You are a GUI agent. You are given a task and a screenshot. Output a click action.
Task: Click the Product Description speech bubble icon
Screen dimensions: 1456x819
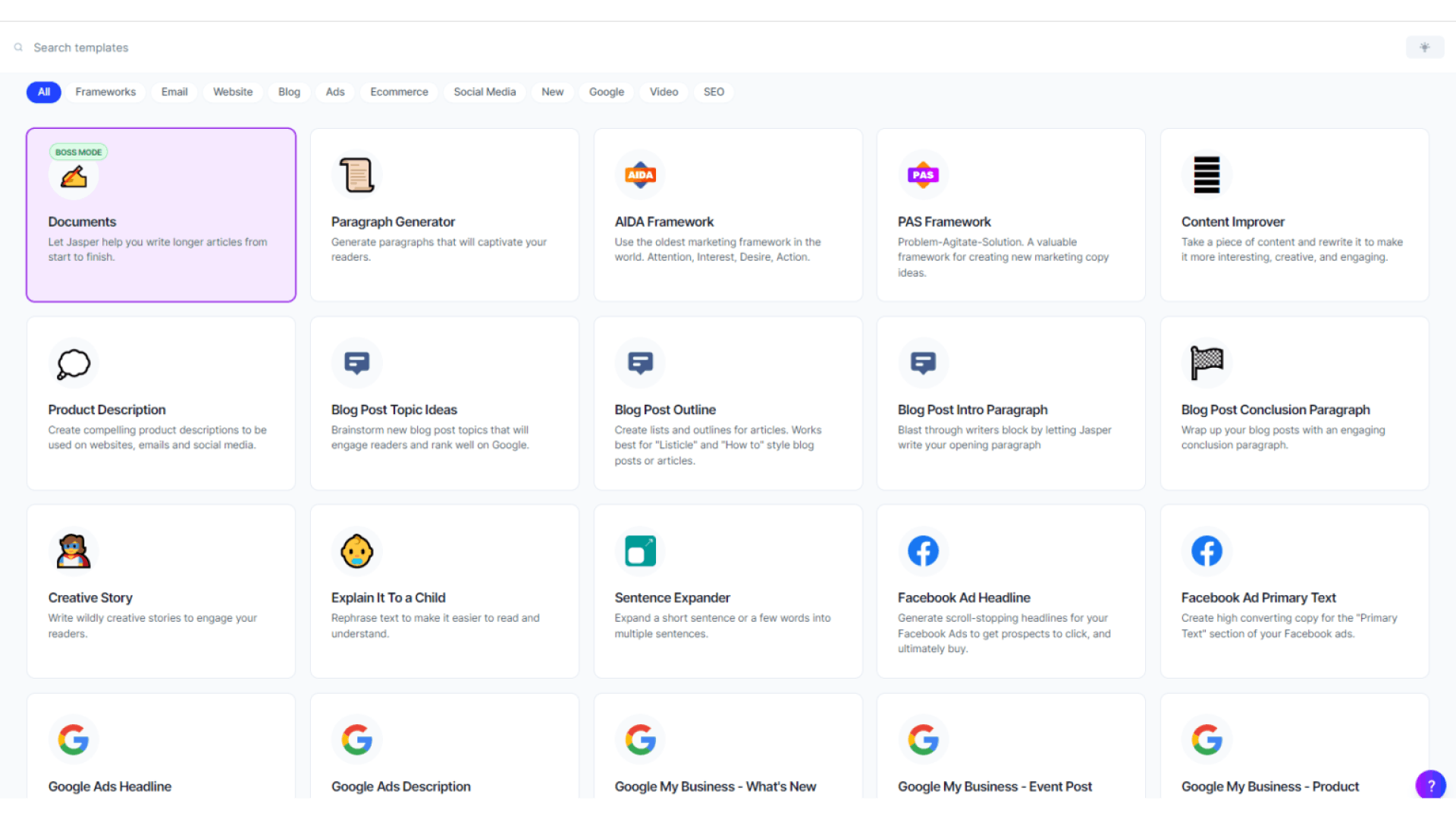pyautogui.click(x=74, y=363)
